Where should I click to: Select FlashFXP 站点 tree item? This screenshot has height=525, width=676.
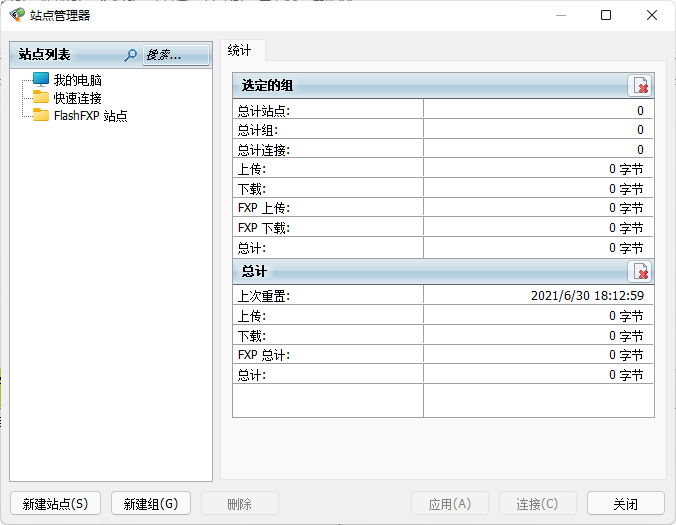tap(91, 116)
